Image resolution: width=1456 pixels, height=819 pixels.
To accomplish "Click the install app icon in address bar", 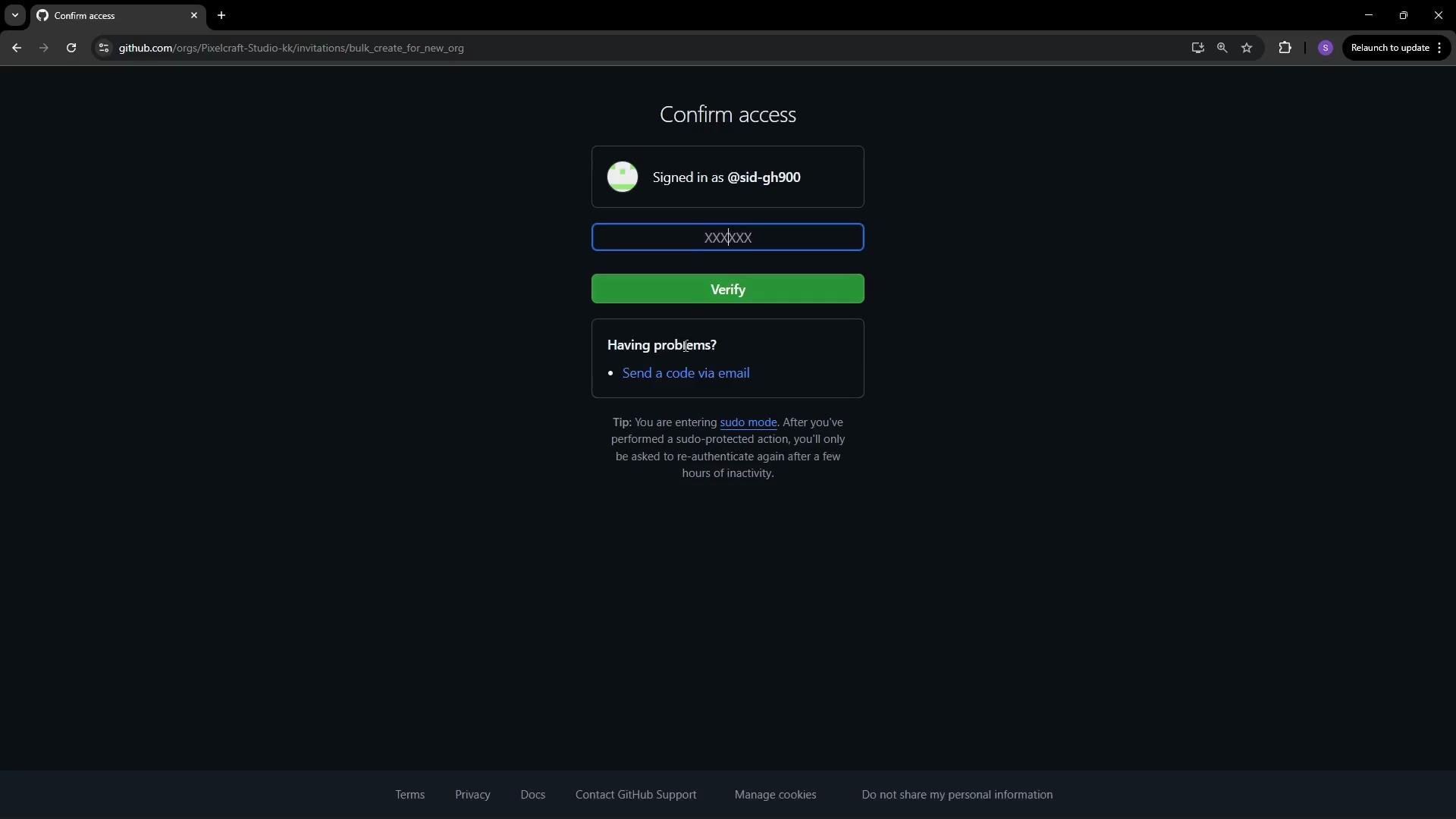I will click(x=1197, y=48).
